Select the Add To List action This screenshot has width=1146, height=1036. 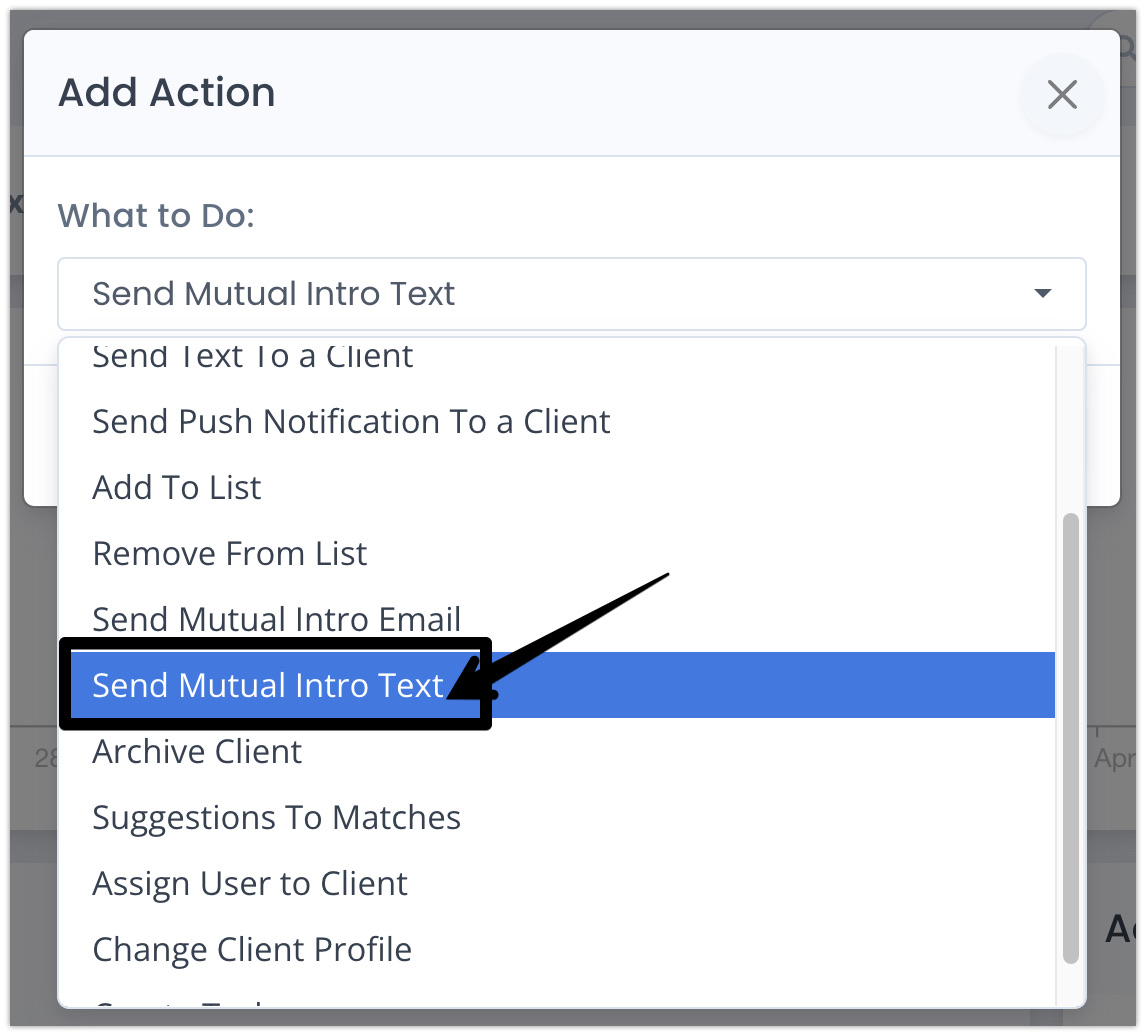[x=177, y=488]
